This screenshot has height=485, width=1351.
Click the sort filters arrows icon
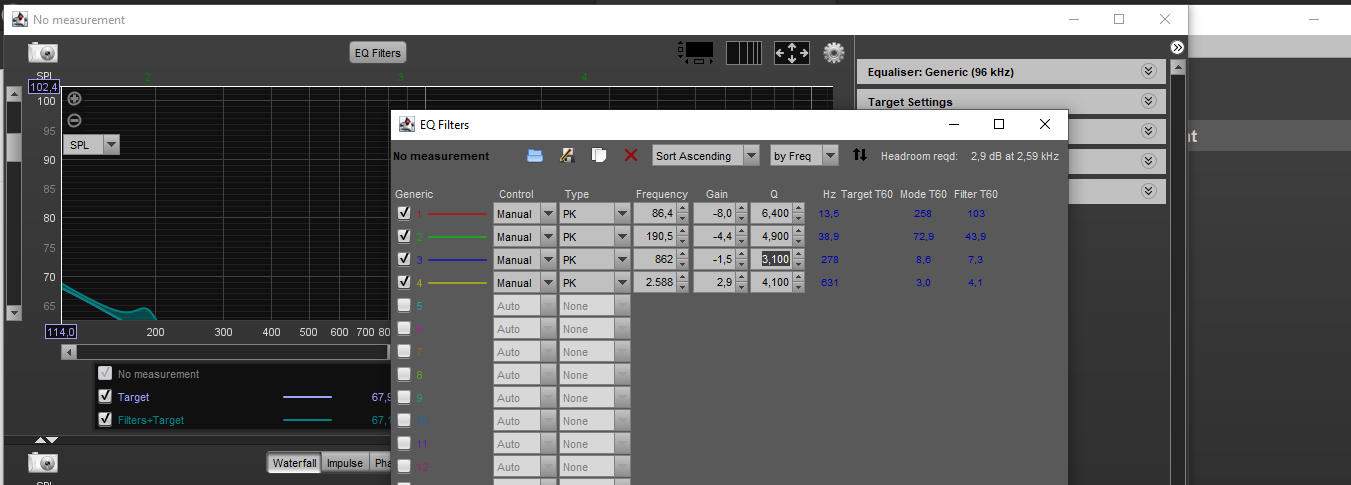point(860,155)
